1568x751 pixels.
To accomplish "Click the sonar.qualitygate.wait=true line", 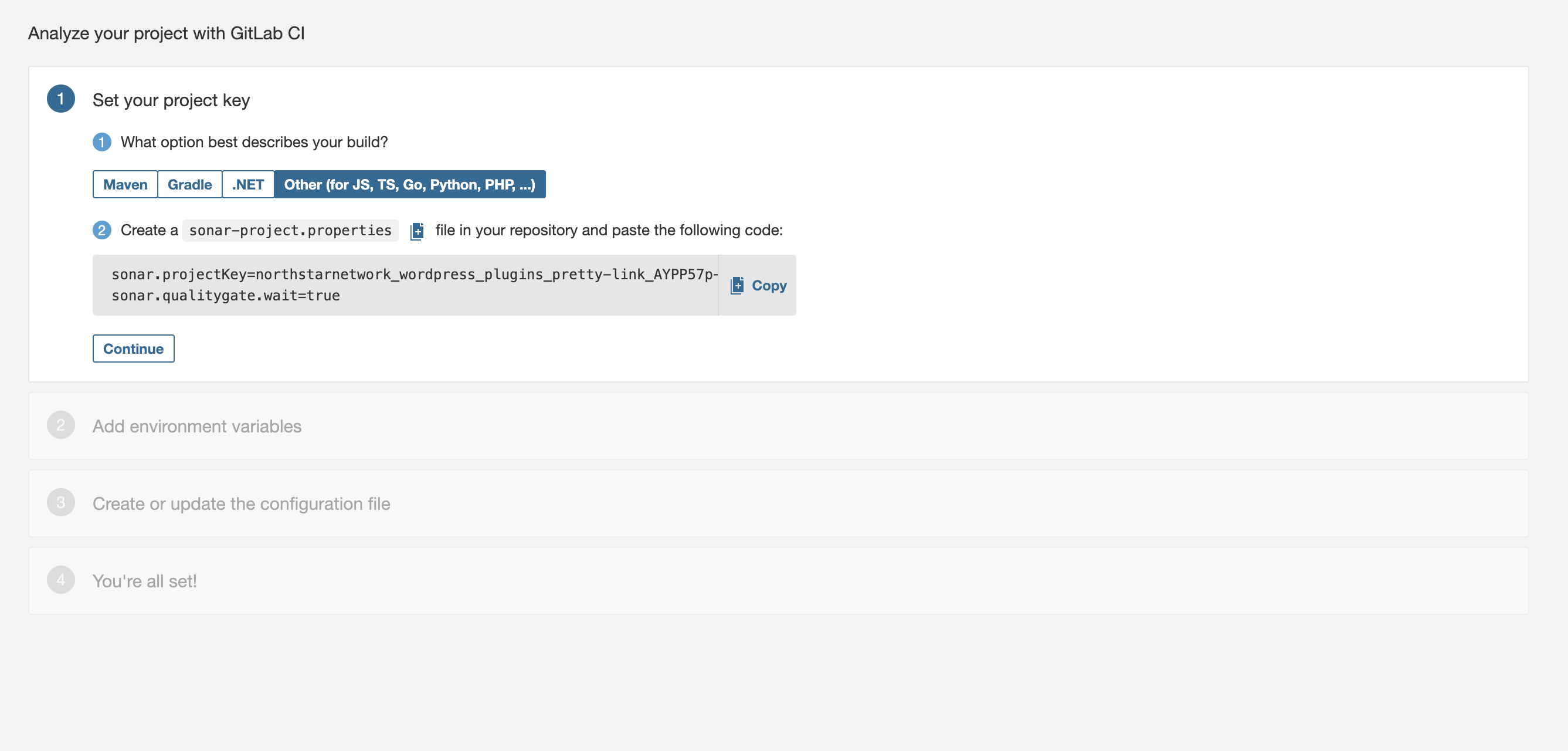I will (x=225, y=296).
